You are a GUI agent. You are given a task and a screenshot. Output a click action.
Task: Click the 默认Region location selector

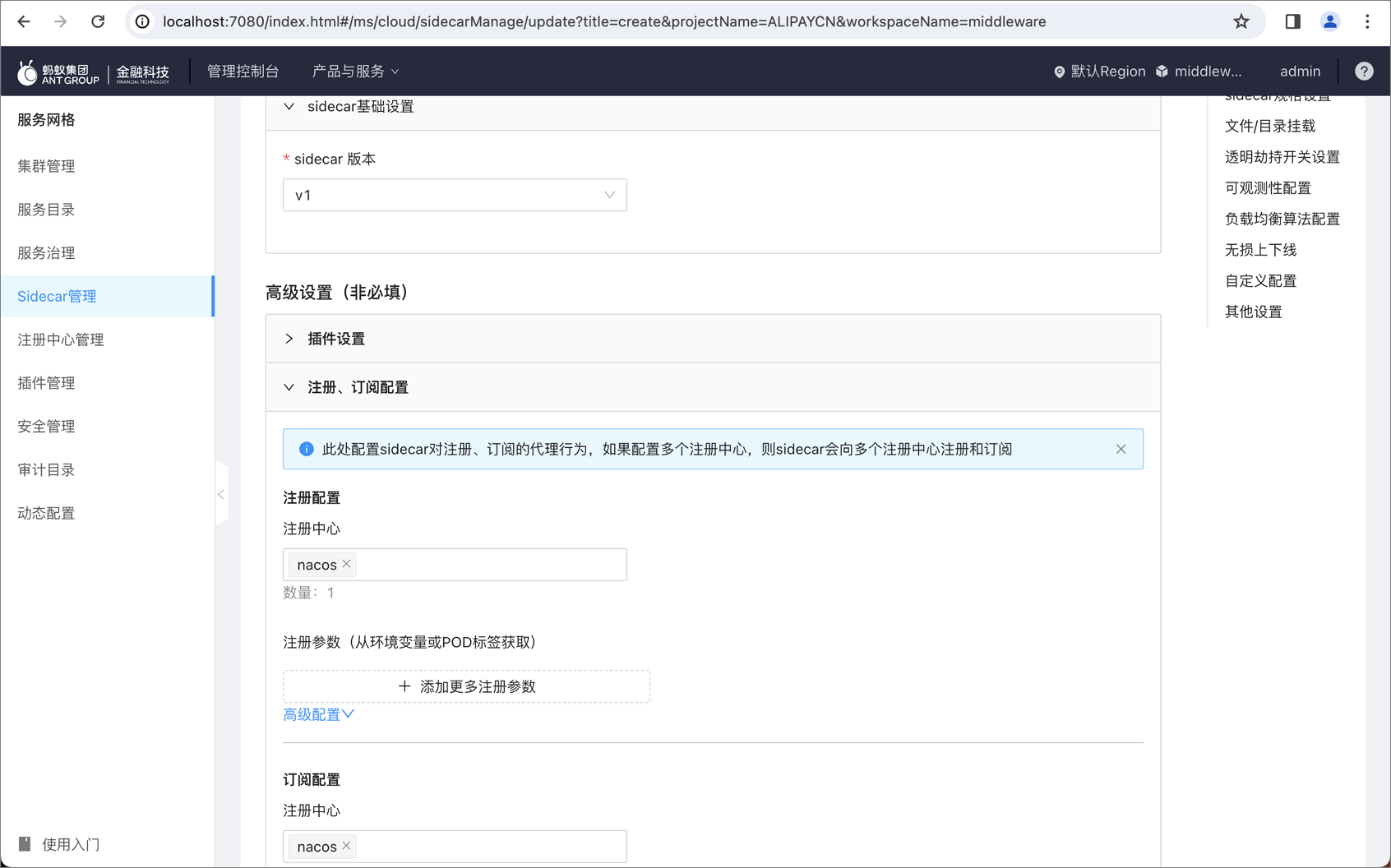1099,72
